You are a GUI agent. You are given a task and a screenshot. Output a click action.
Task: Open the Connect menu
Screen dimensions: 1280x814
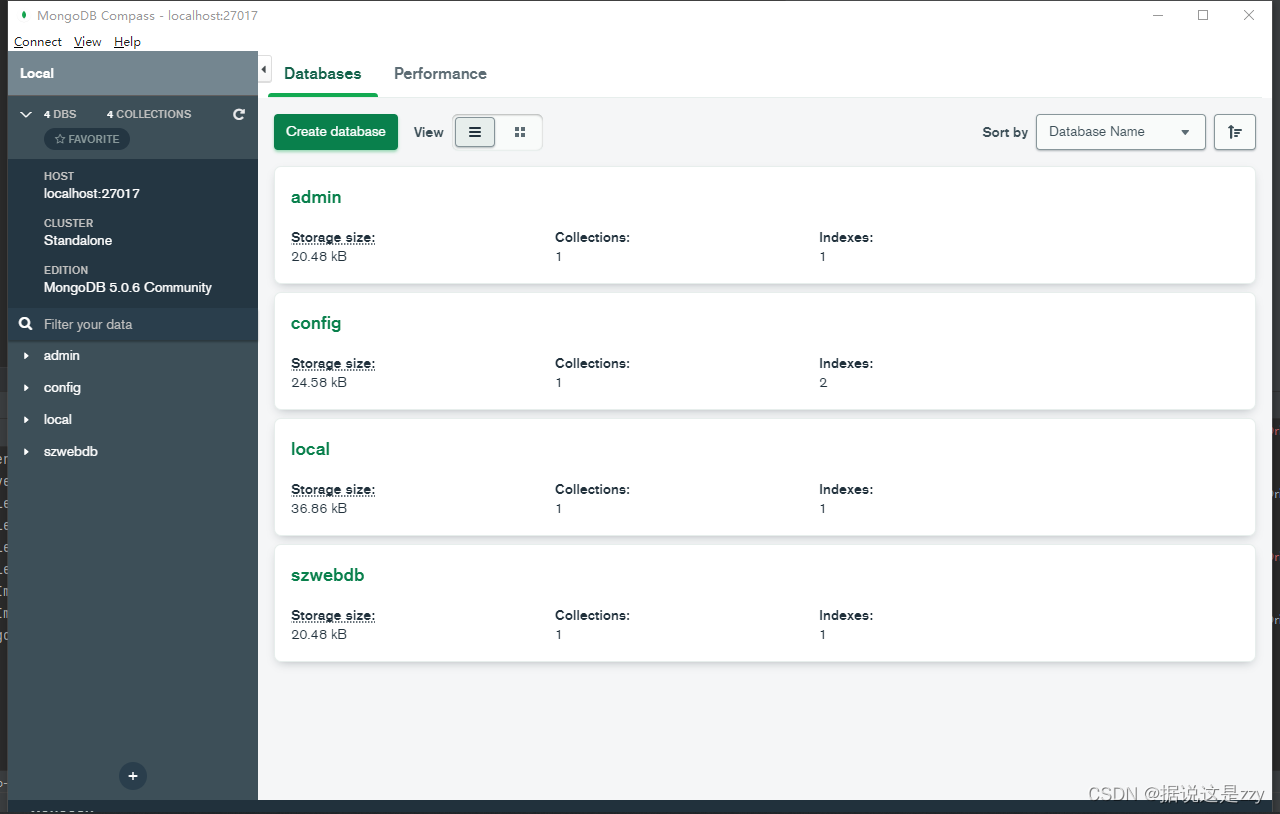pyautogui.click(x=38, y=42)
